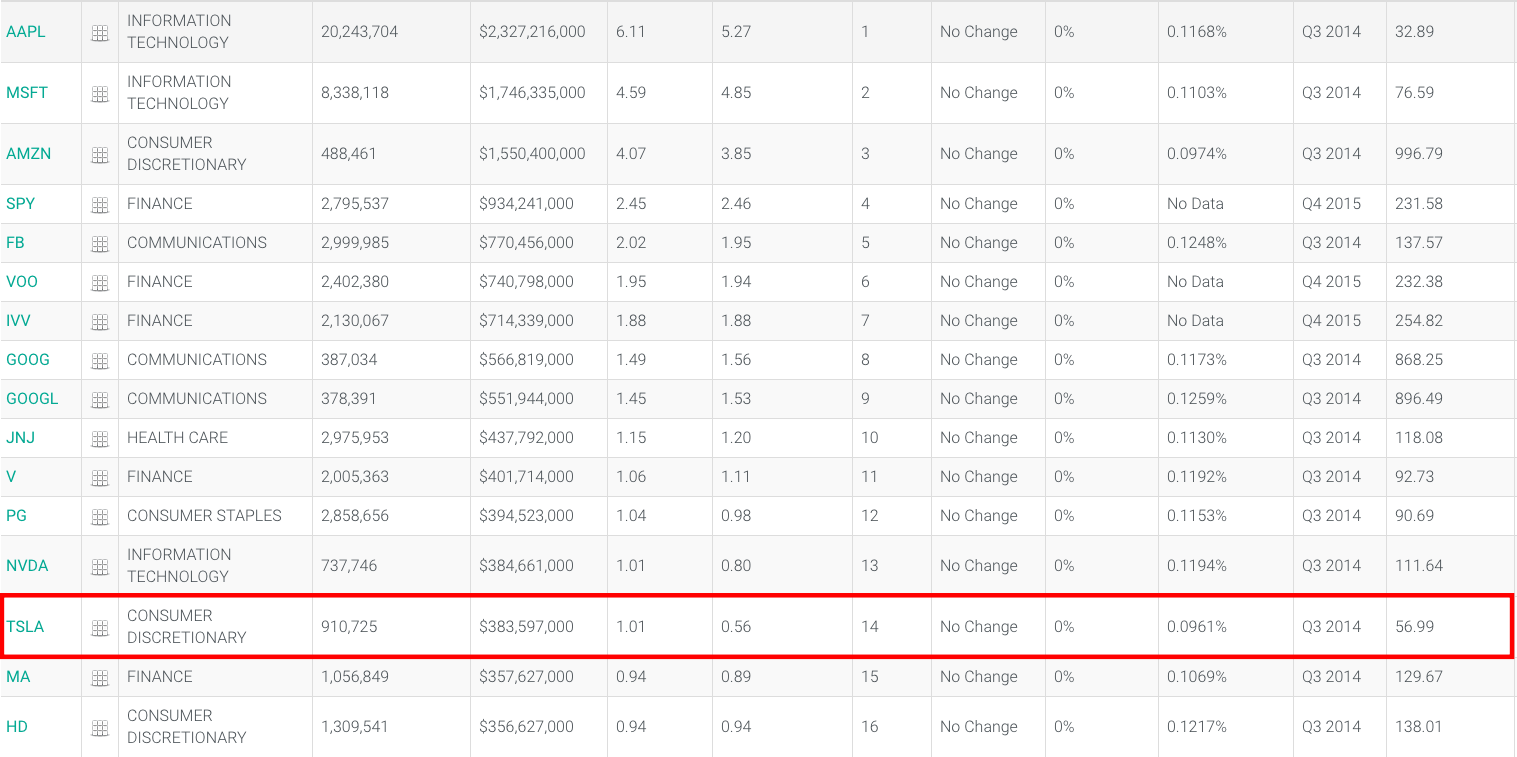The height and width of the screenshot is (757, 1517).
Task: Go to the PG ticker page
Action: tap(16, 516)
